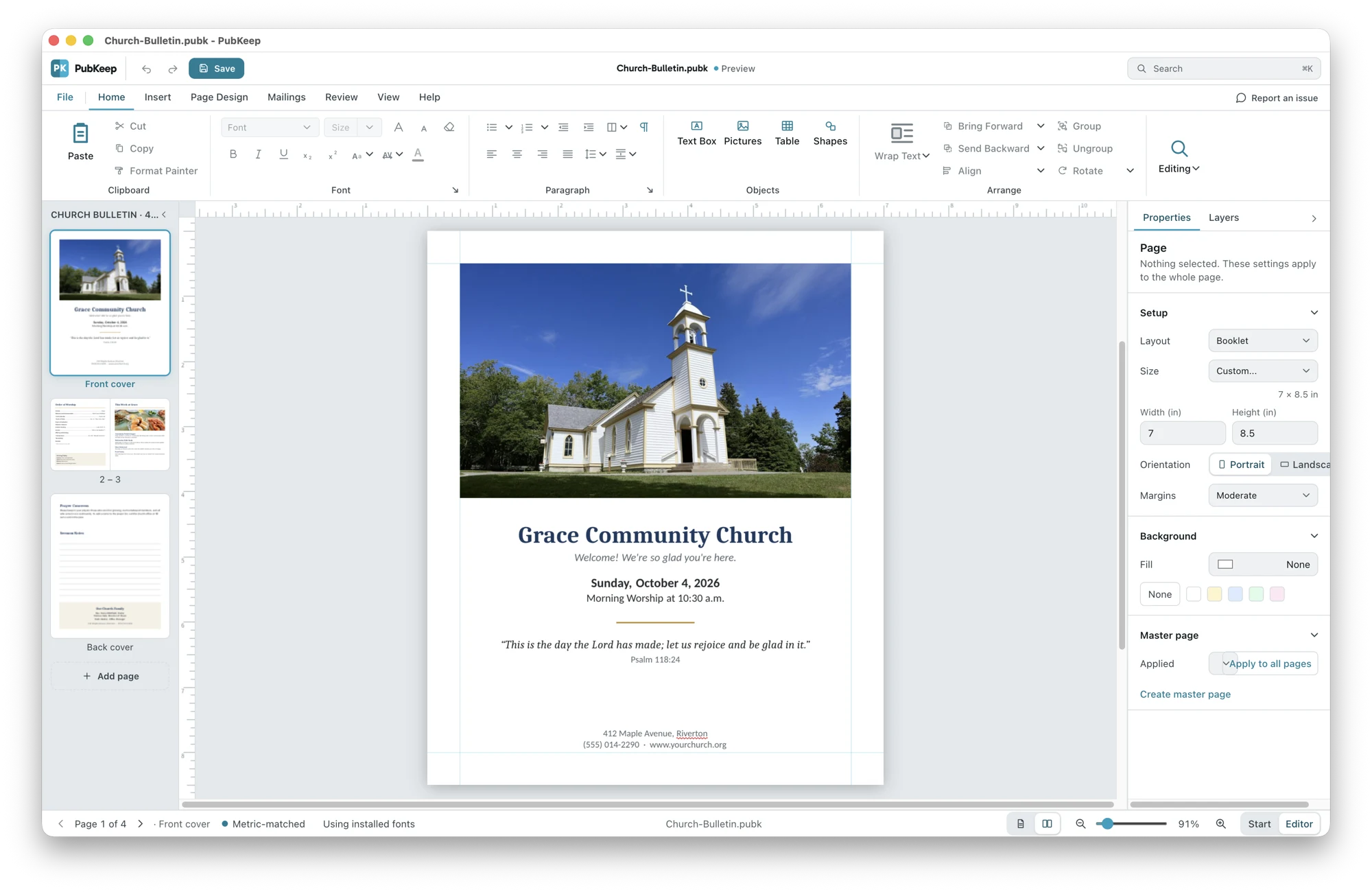Switch to two-page spread view
The width and height of the screenshot is (1372, 892).
tap(1047, 823)
